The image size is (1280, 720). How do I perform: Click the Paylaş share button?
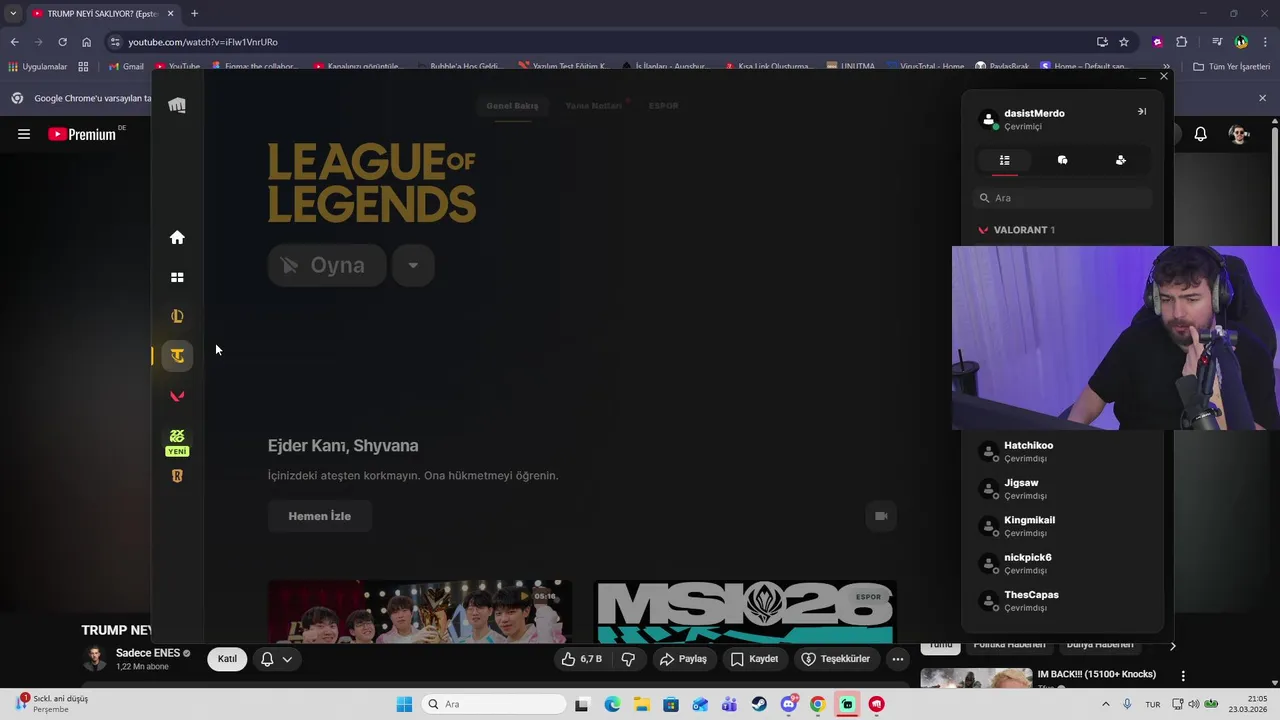click(x=683, y=659)
